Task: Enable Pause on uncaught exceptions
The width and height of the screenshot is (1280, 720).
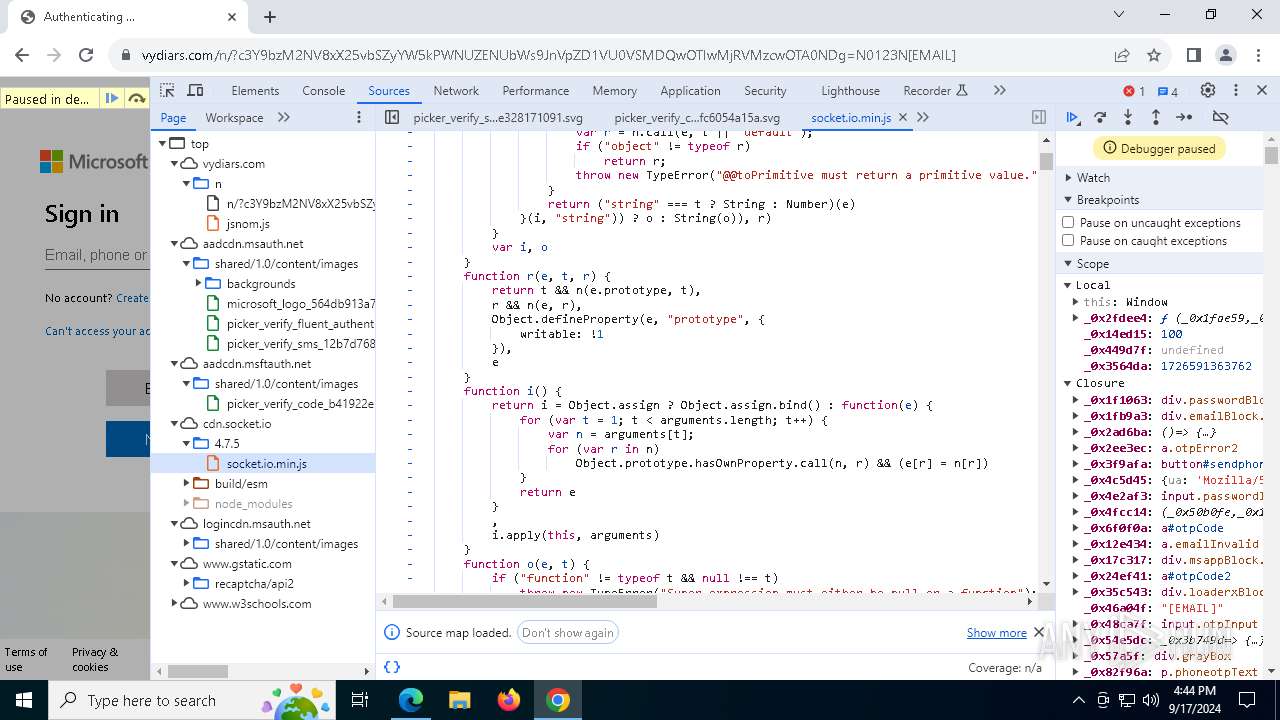Action: [x=1068, y=223]
